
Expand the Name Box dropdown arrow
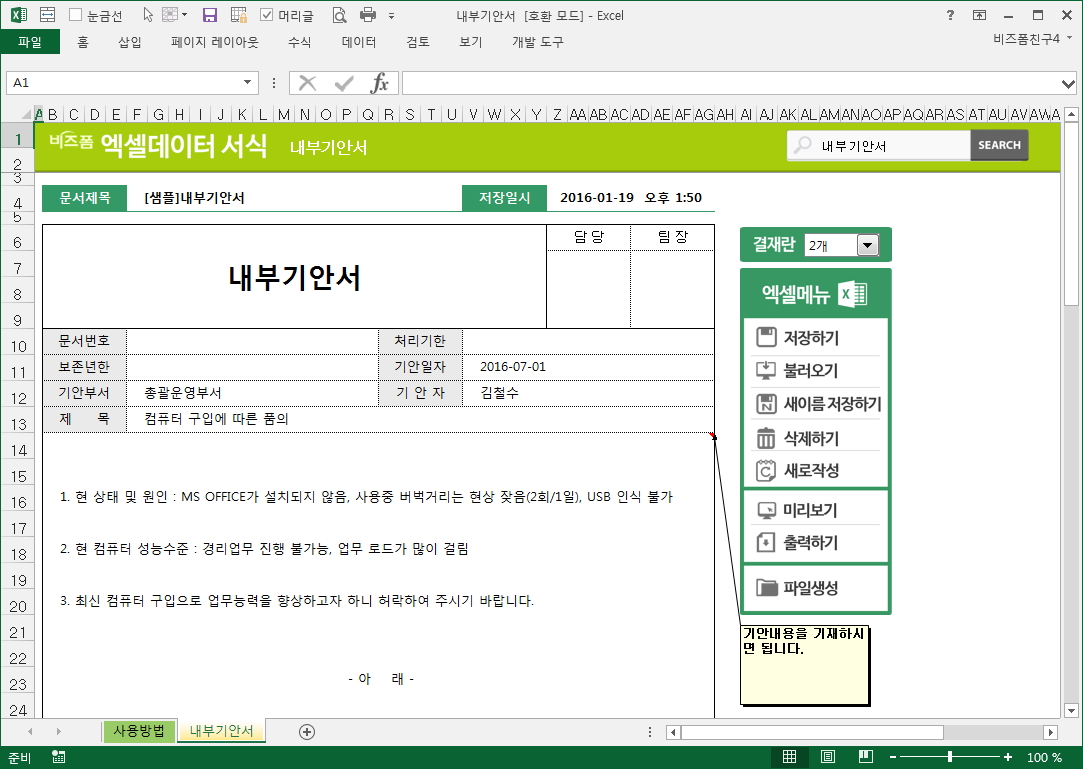[x=248, y=83]
